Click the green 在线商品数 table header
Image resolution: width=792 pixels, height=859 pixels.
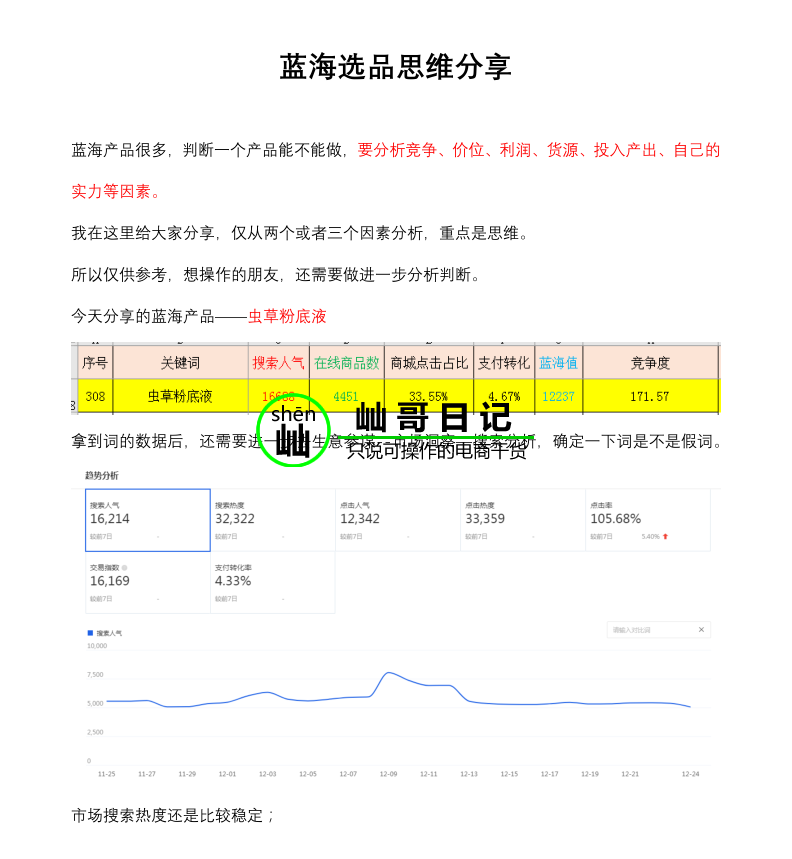[347, 363]
